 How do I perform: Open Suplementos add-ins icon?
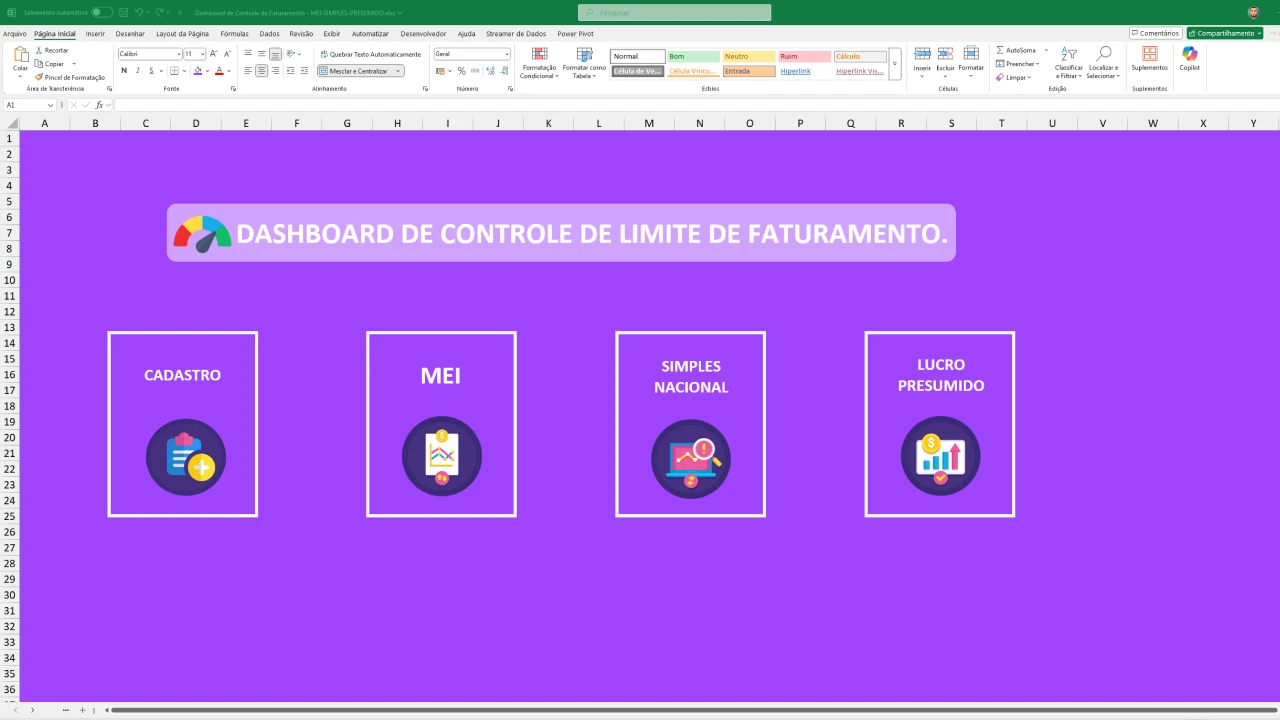[x=1149, y=58]
